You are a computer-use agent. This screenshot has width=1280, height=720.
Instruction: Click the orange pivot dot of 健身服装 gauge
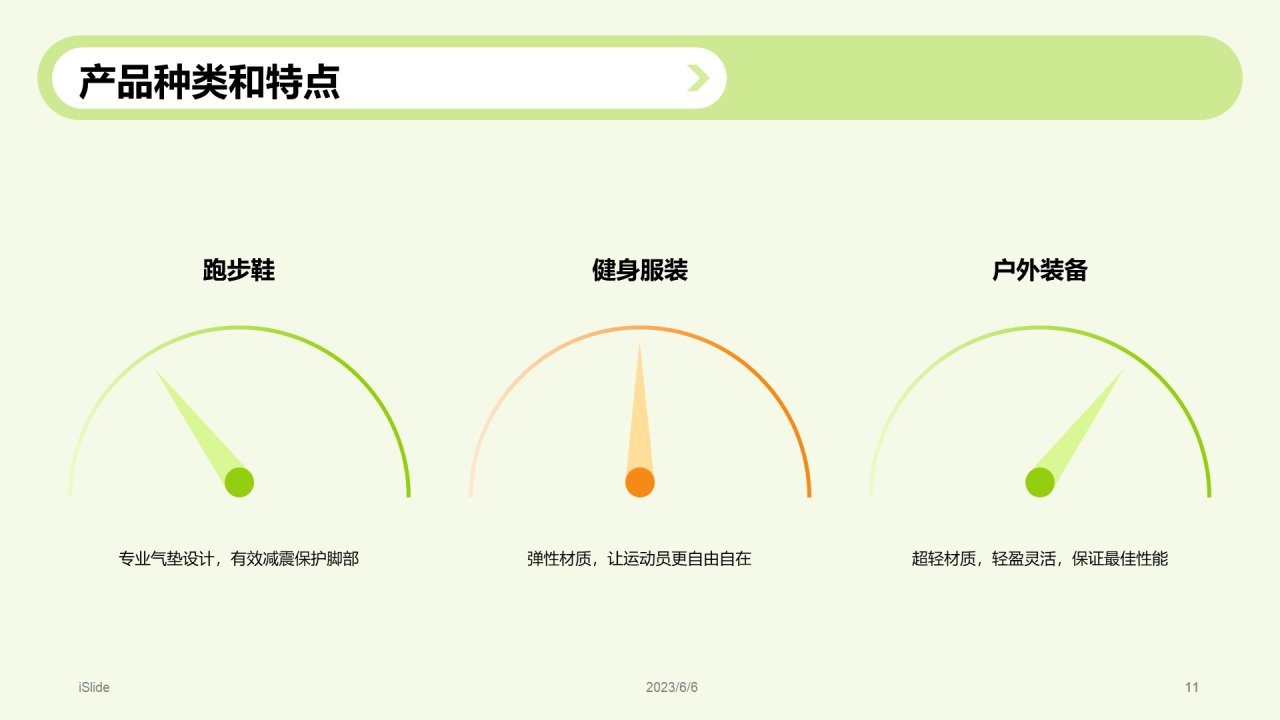coord(640,482)
